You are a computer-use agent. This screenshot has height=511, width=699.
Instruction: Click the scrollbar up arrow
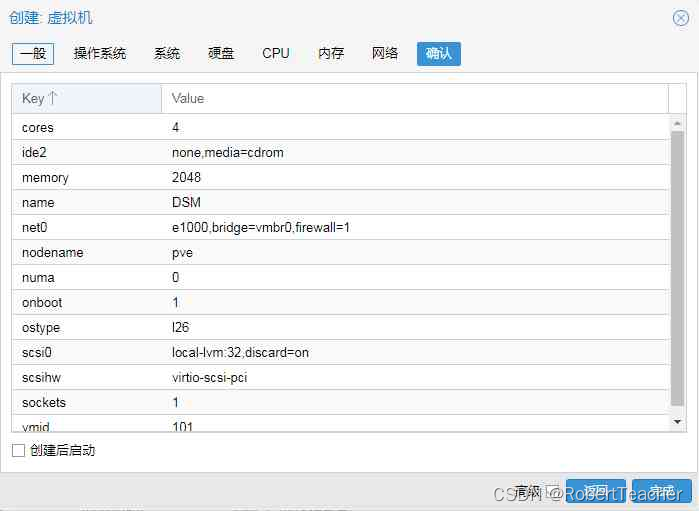(x=677, y=123)
